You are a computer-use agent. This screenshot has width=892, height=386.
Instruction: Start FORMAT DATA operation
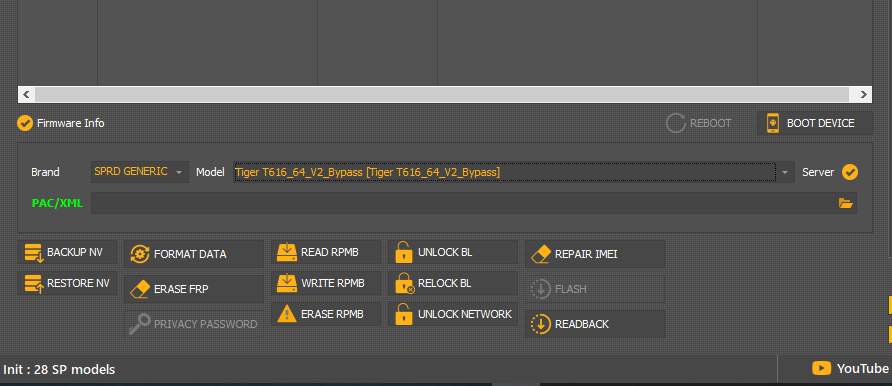(x=194, y=254)
